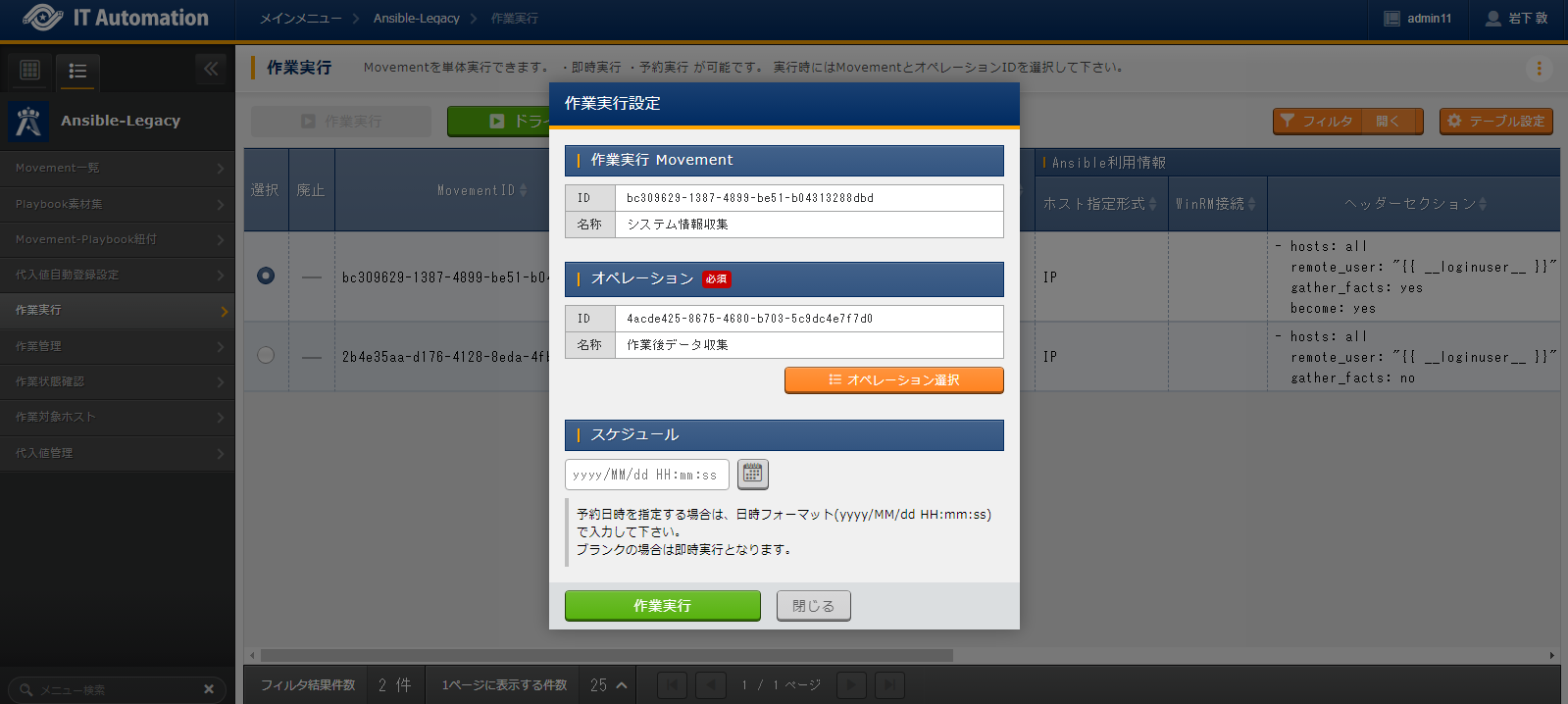
Task: Click the 閉じる button in dialog
Action: tap(813, 606)
